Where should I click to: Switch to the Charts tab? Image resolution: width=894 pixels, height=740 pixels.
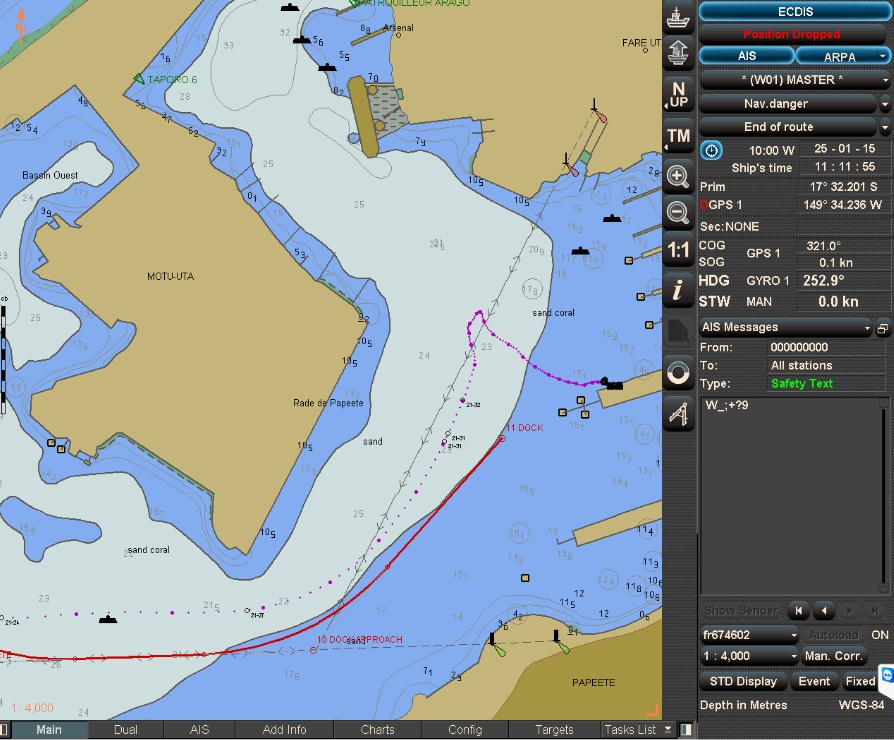[377, 730]
